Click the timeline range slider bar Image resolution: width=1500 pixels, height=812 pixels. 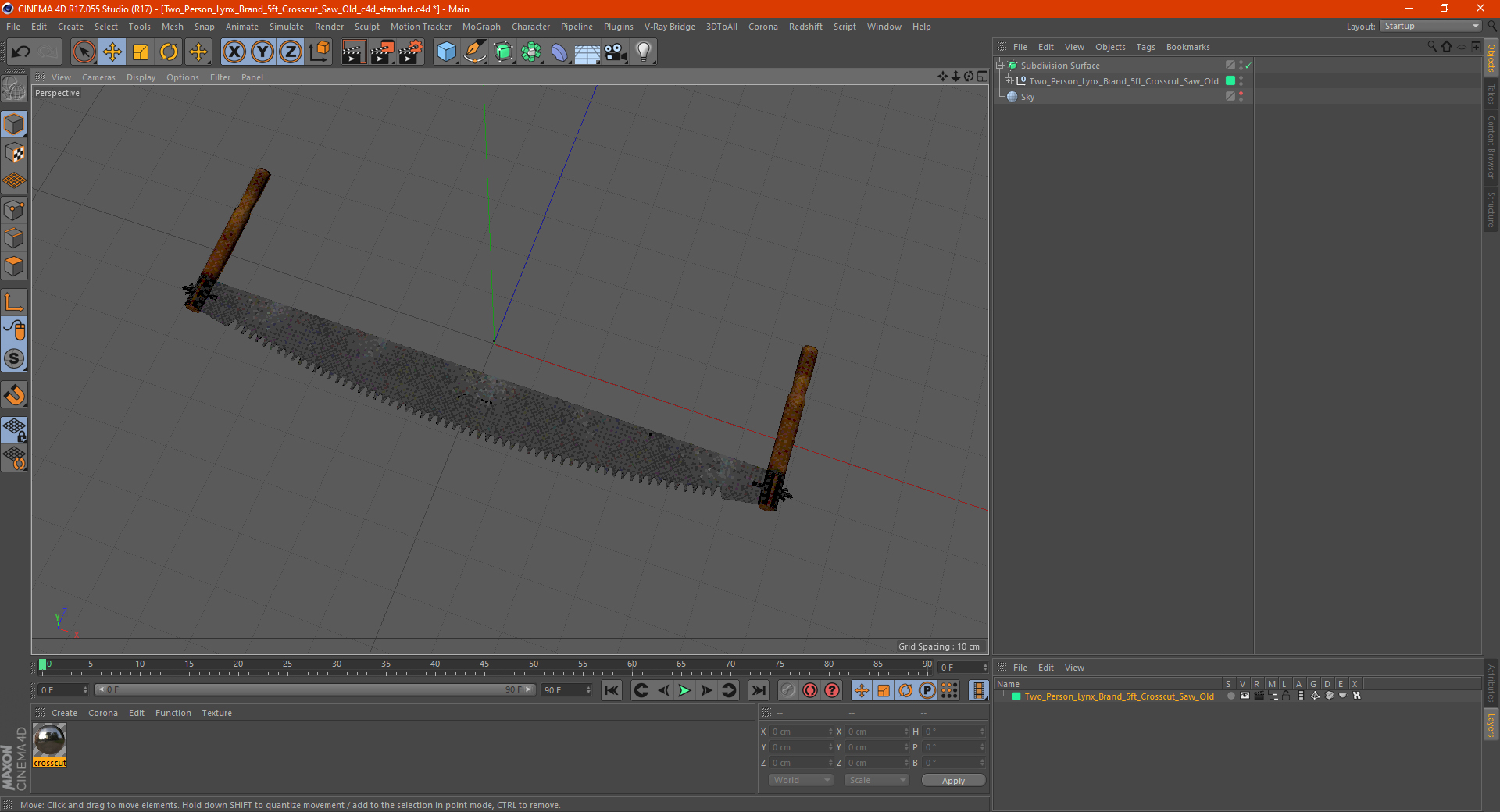pos(315,689)
